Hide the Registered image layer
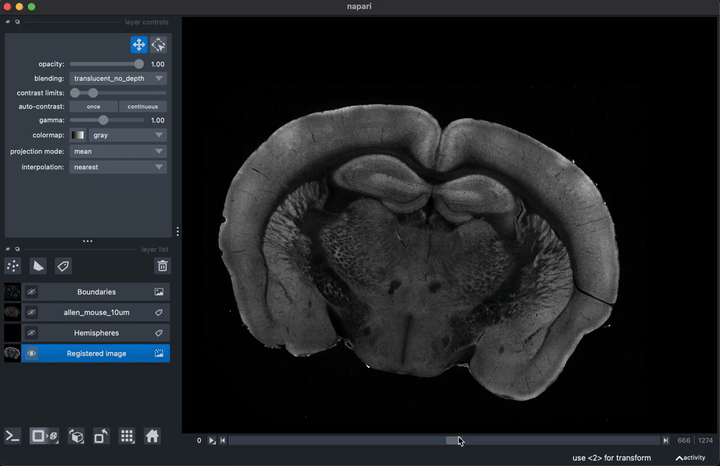The height and width of the screenshot is (466, 720). 31,353
